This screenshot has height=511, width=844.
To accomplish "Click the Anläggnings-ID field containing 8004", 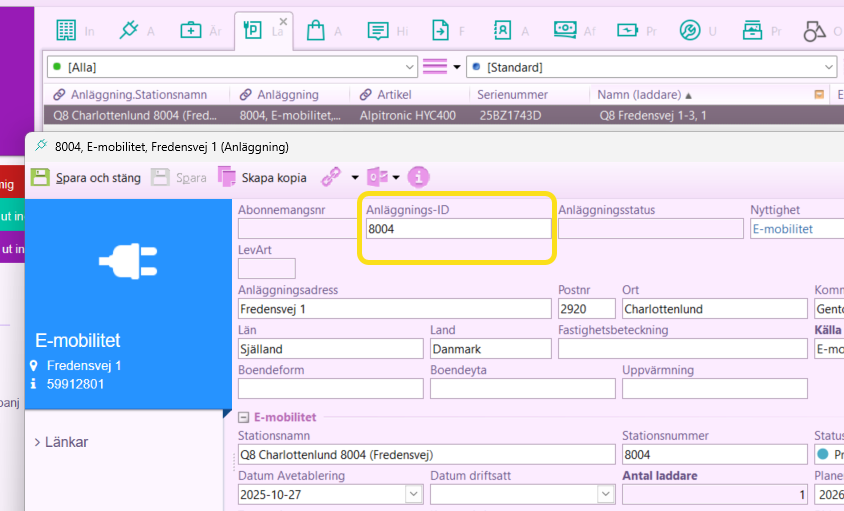I will (x=458, y=229).
